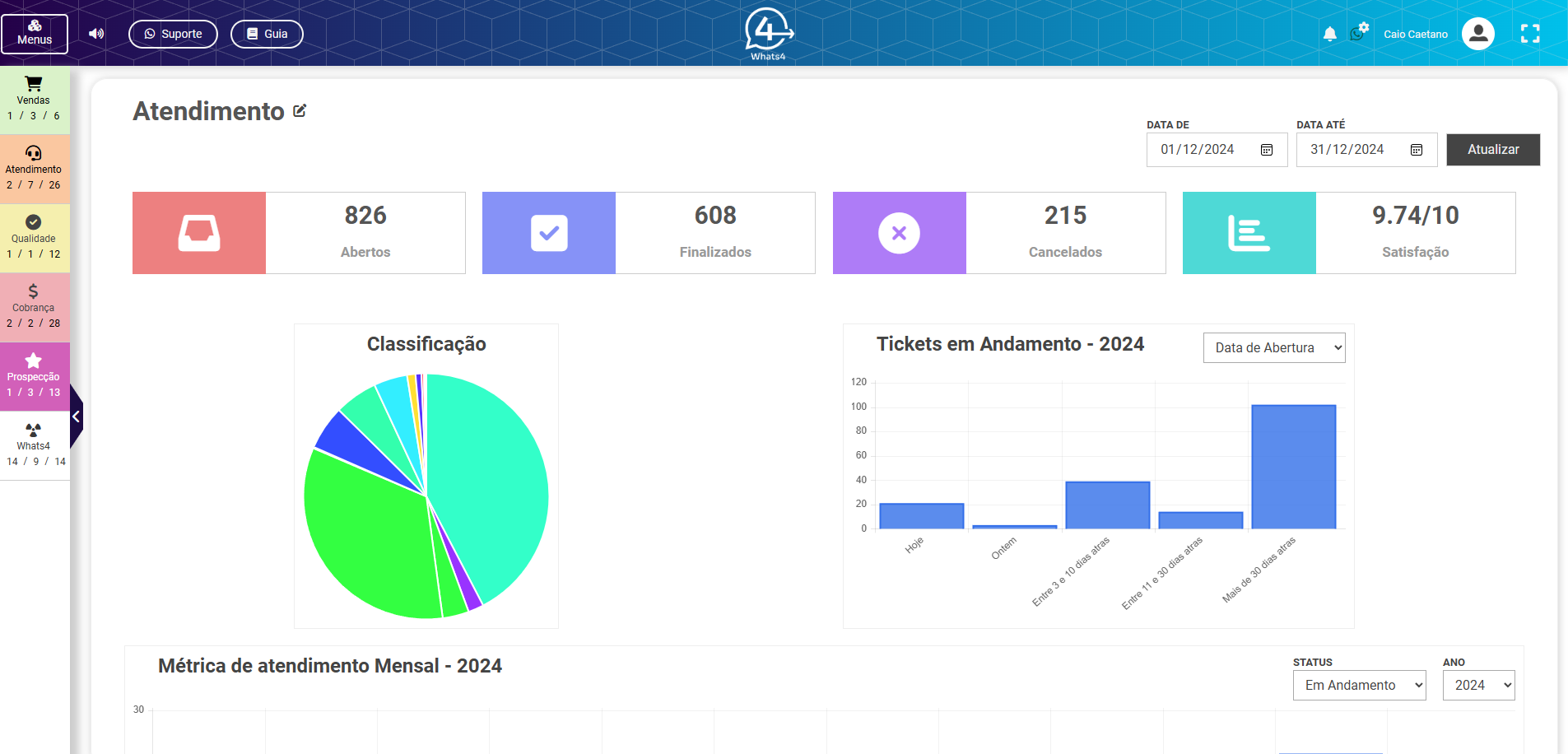This screenshot has height=754, width=1568.
Task: Click the edit icon beside Atendimento title
Action: pyautogui.click(x=300, y=111)
